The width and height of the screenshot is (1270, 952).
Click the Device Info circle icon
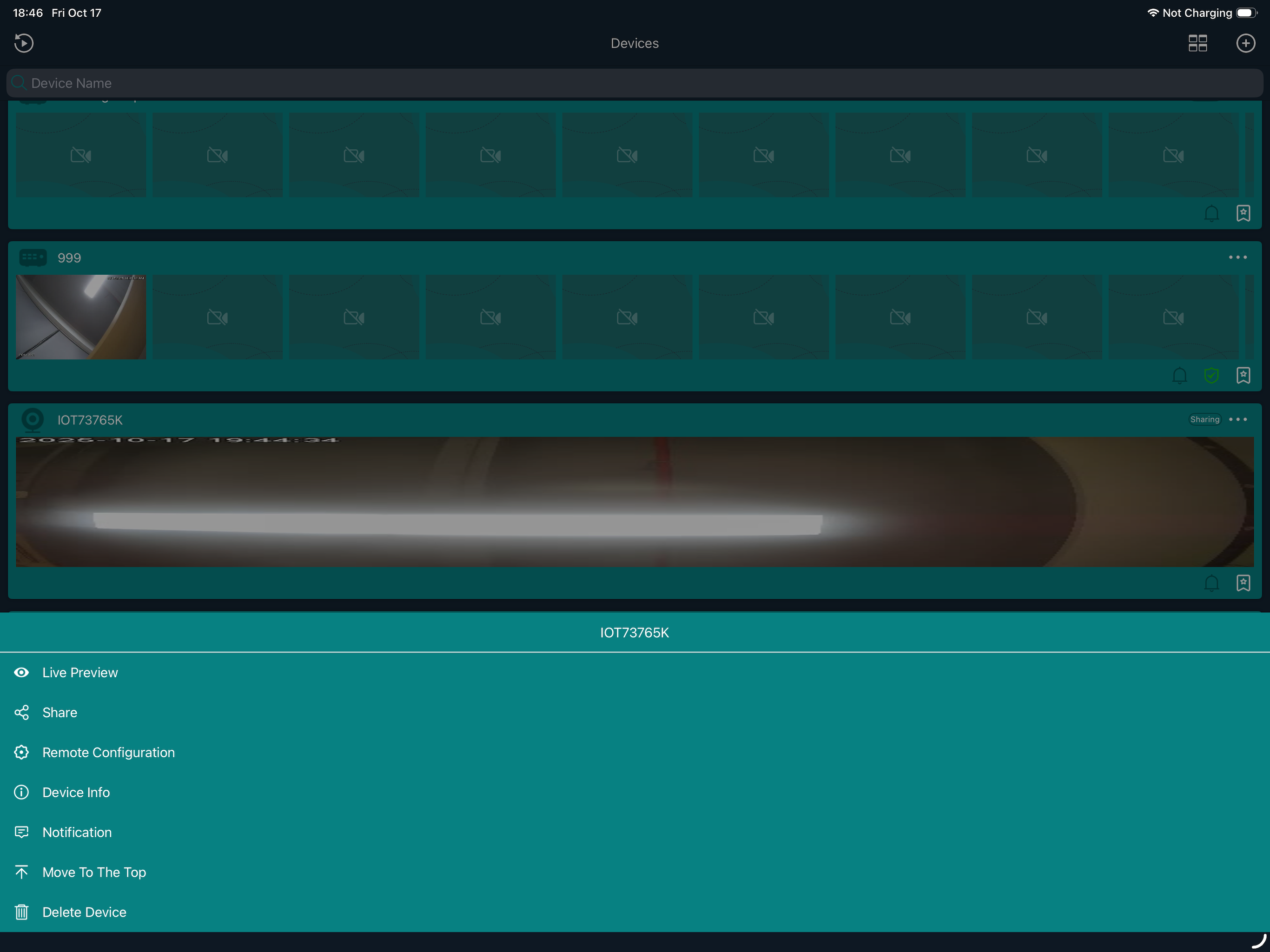tap(21, 793)
